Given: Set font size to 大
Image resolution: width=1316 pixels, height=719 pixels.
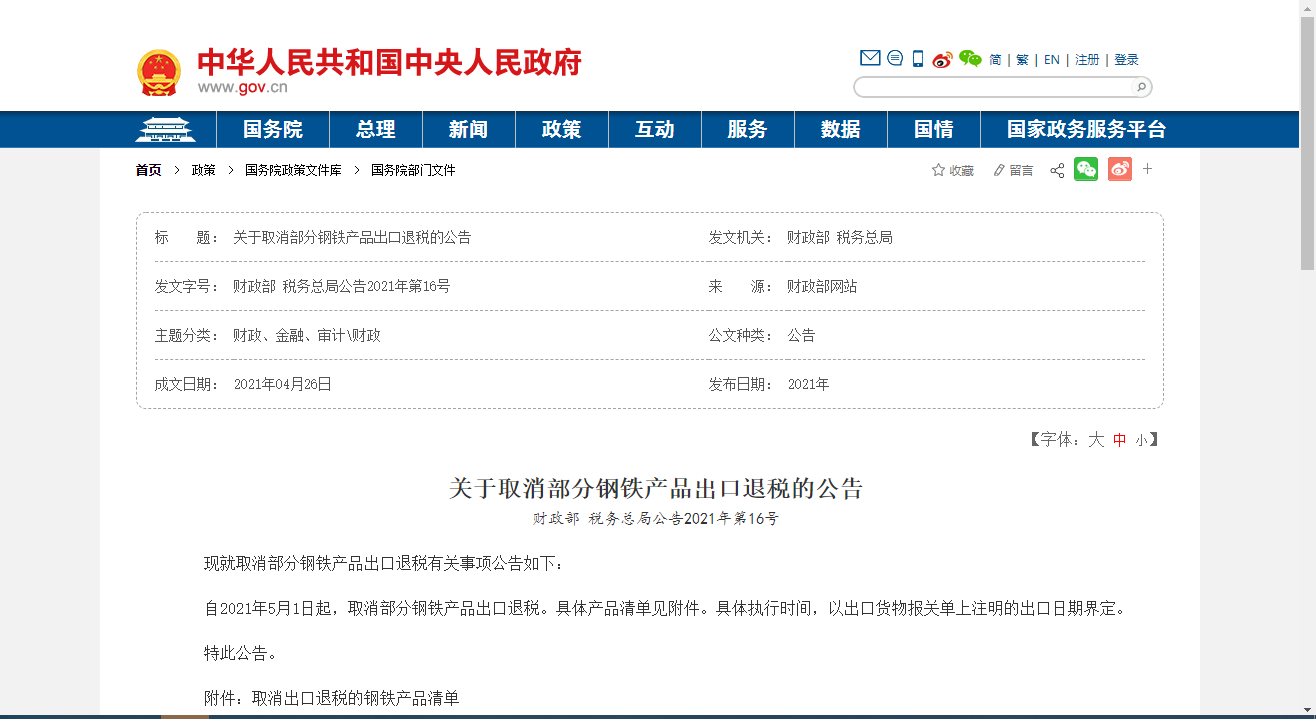Looking at the screenshot, I should [x=1097, y=439].
